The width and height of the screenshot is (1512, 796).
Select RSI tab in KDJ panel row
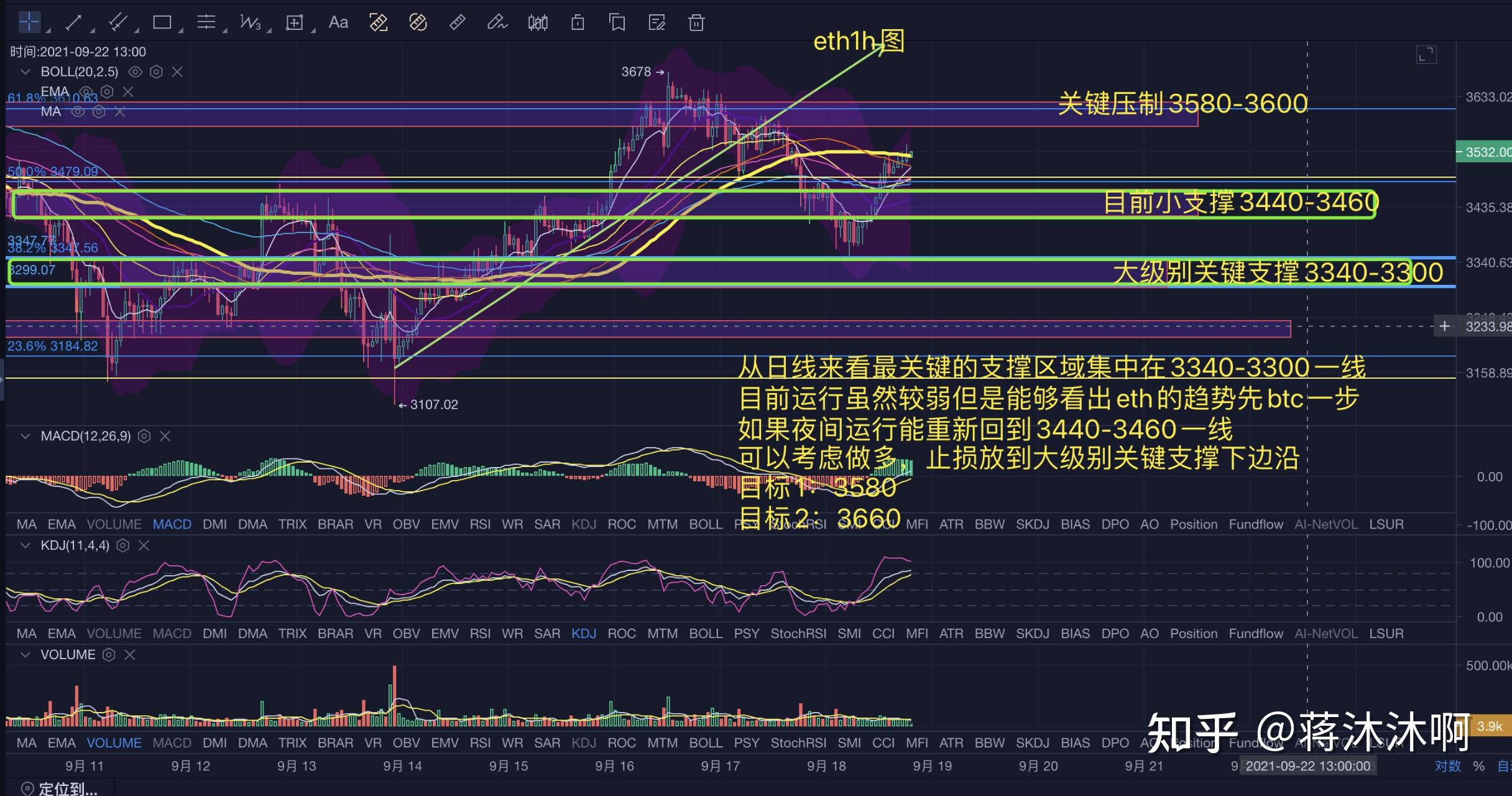480,634
